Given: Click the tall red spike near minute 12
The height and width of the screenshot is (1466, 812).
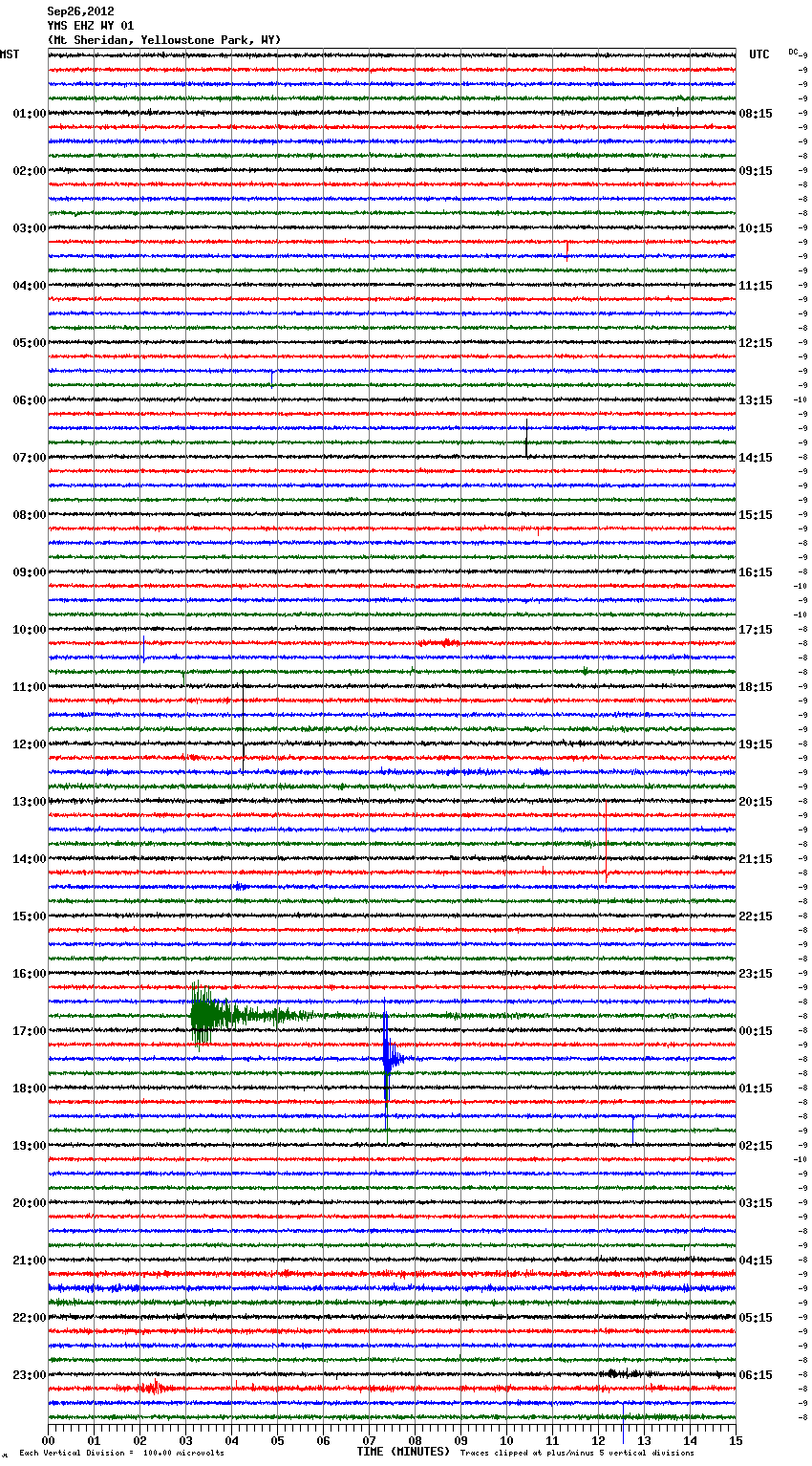Looking at the screenshot, I should click(606, 839).
